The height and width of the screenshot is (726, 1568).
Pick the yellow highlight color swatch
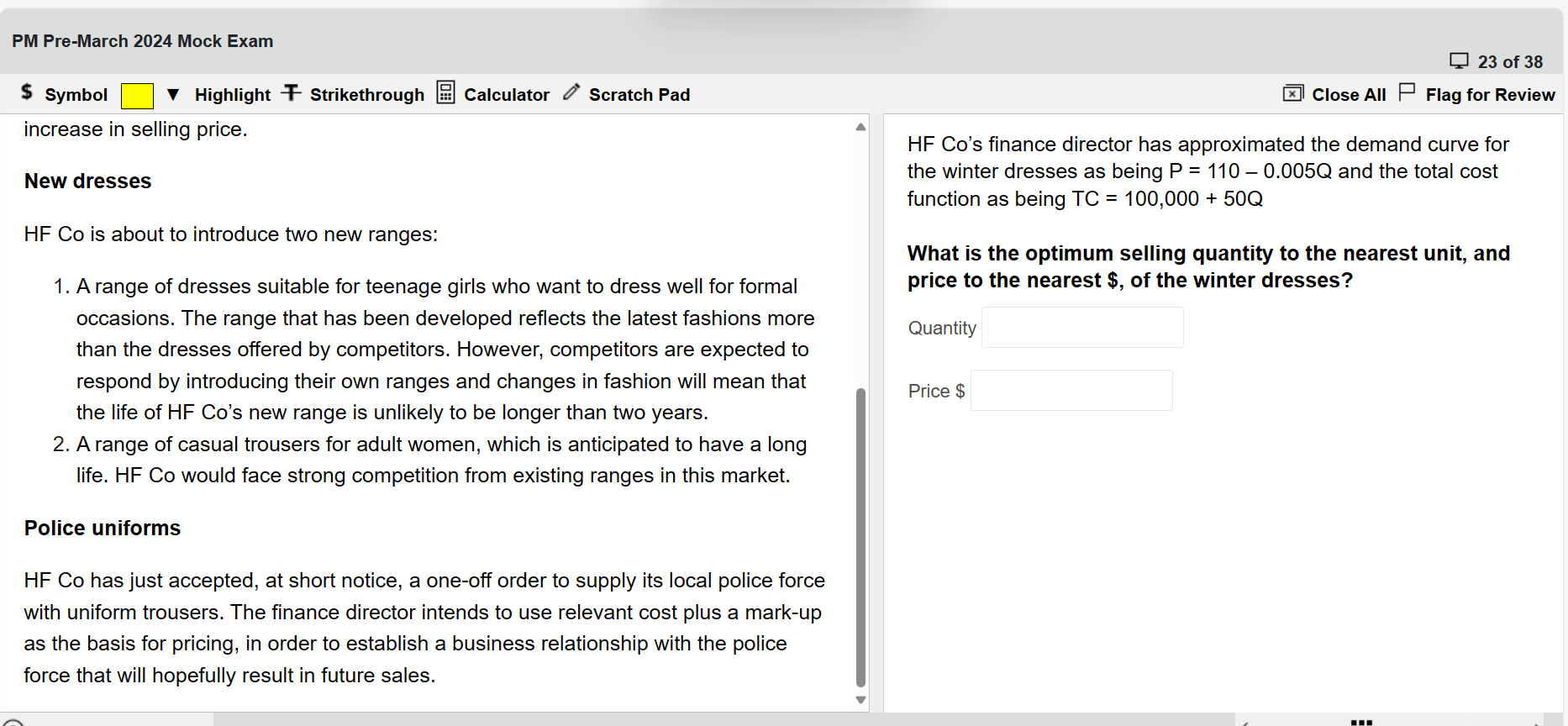tap(137, 96)
